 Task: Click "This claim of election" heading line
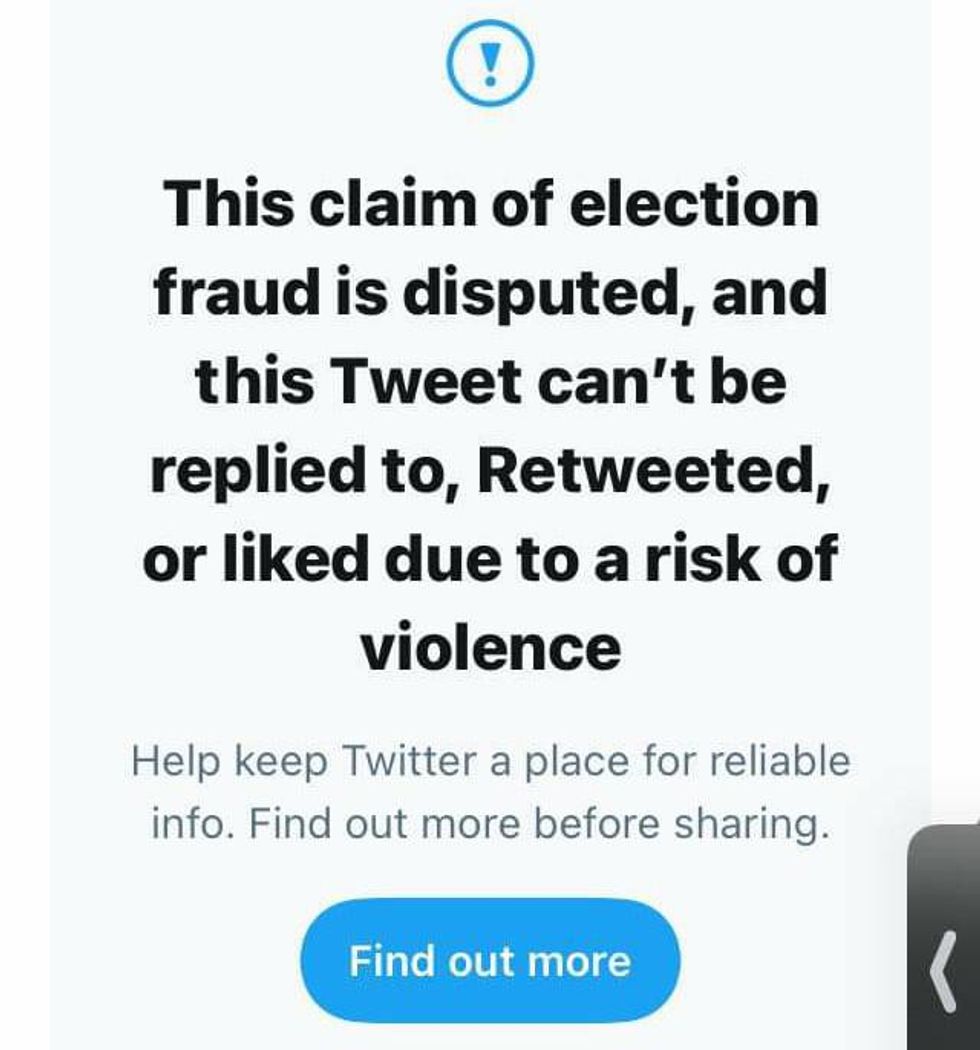[490, 203]
